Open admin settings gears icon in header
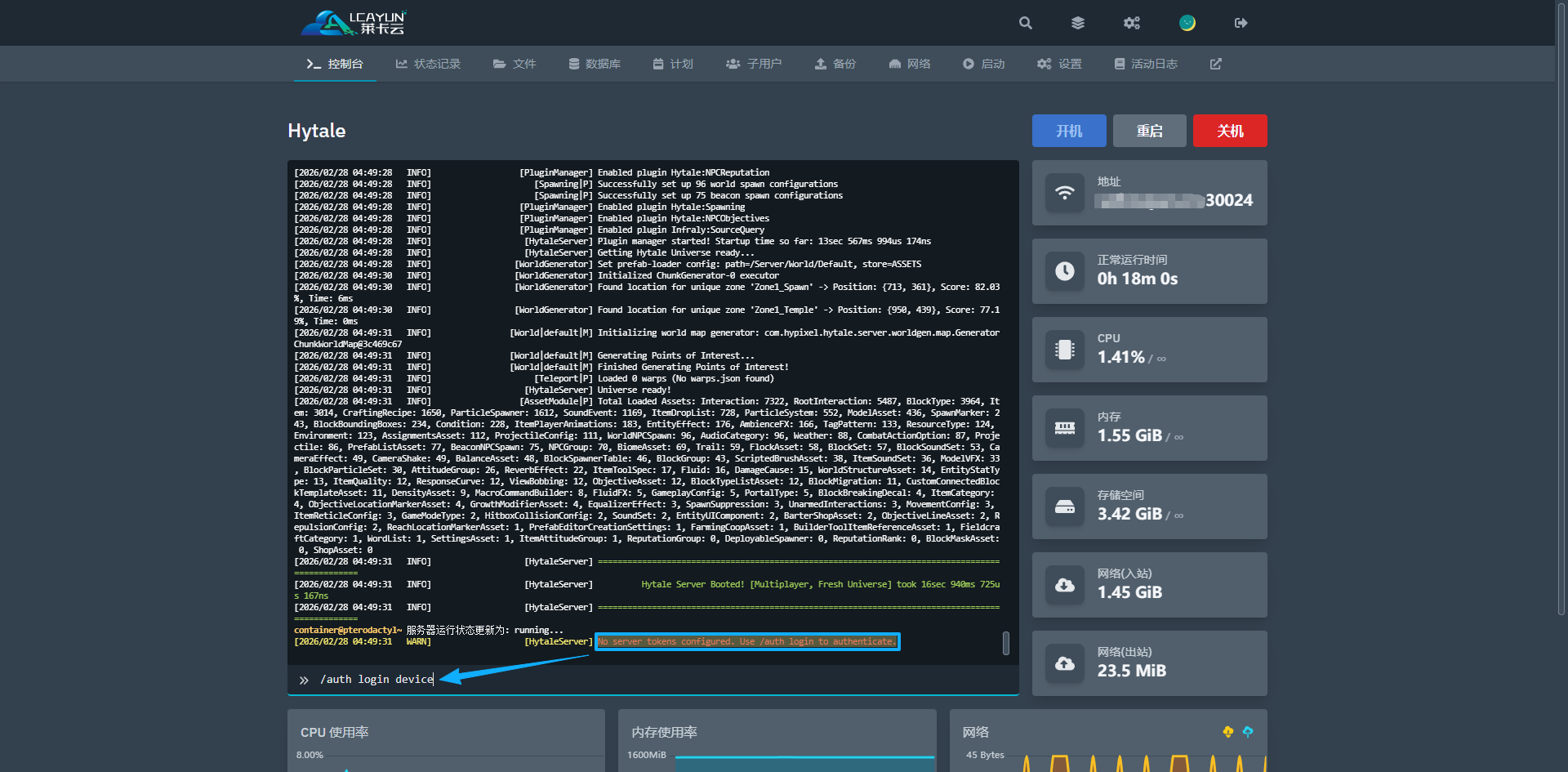The image size is (1568, 772). pos(1131,23)
